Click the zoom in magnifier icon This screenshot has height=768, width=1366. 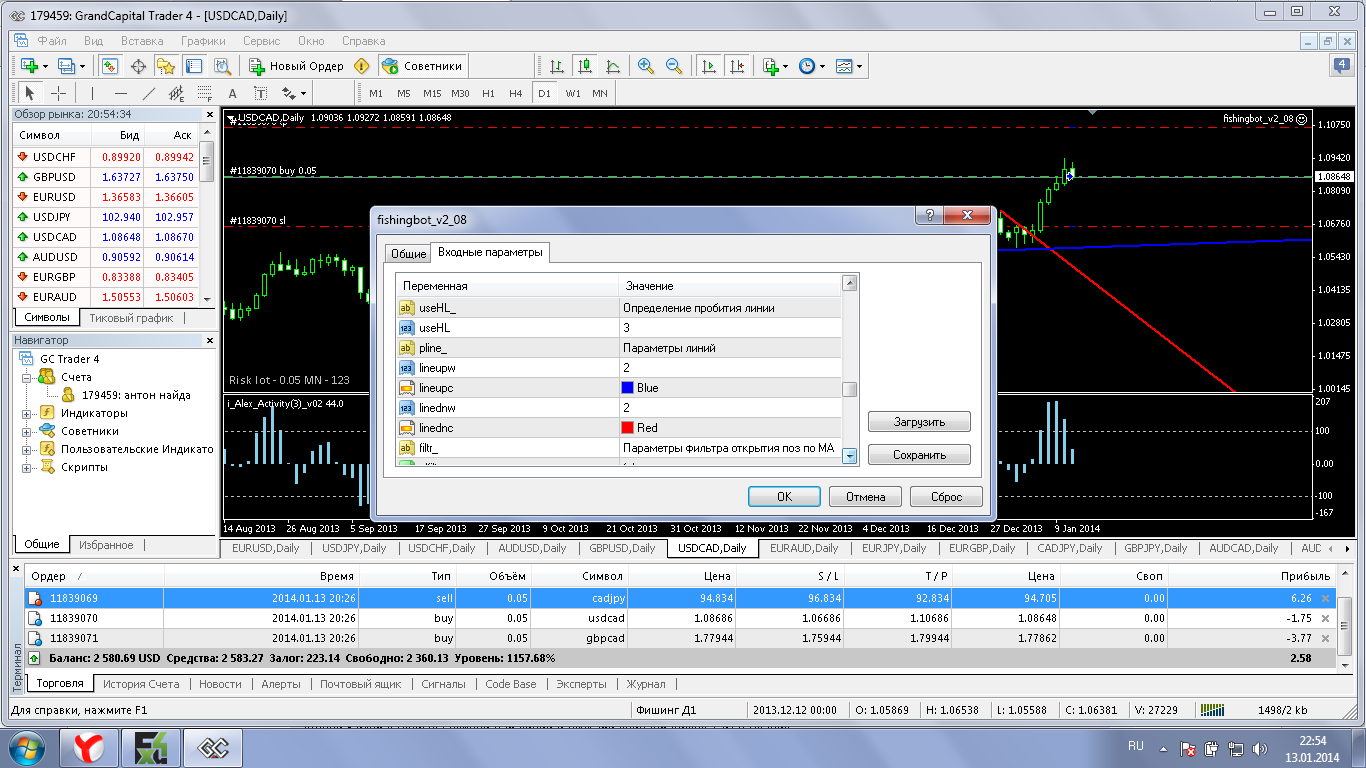(x=646, y=66)
